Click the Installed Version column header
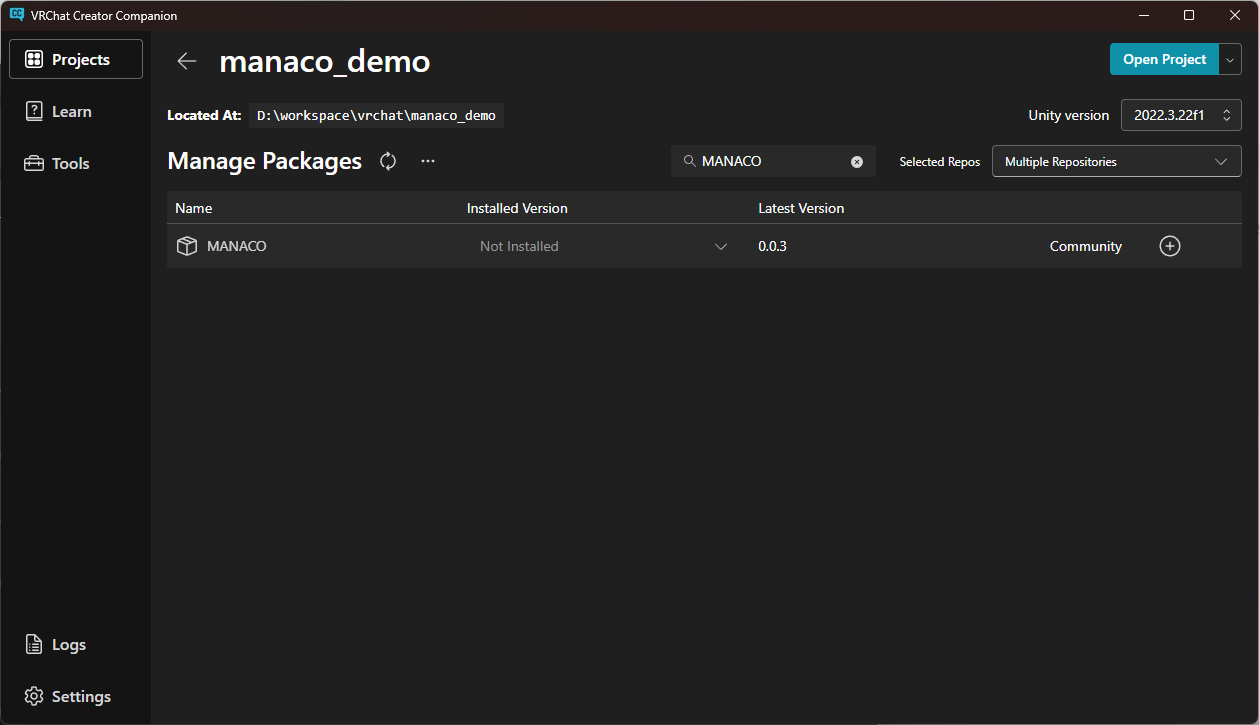Viewport: 1259px width, 725px height. 517,208
